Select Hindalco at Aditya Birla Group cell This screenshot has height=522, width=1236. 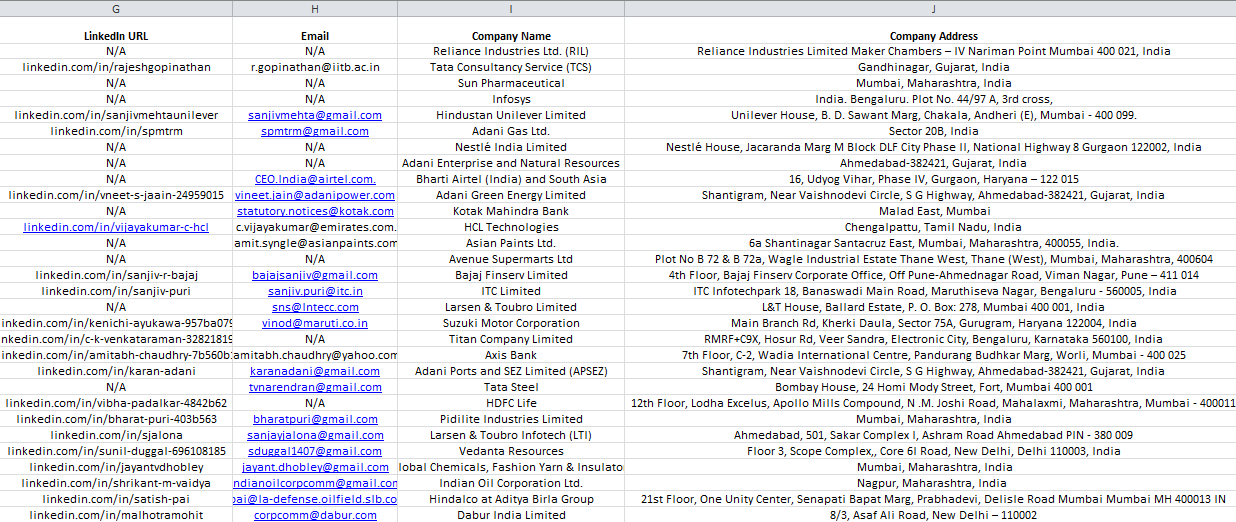[x=511, y=499]
